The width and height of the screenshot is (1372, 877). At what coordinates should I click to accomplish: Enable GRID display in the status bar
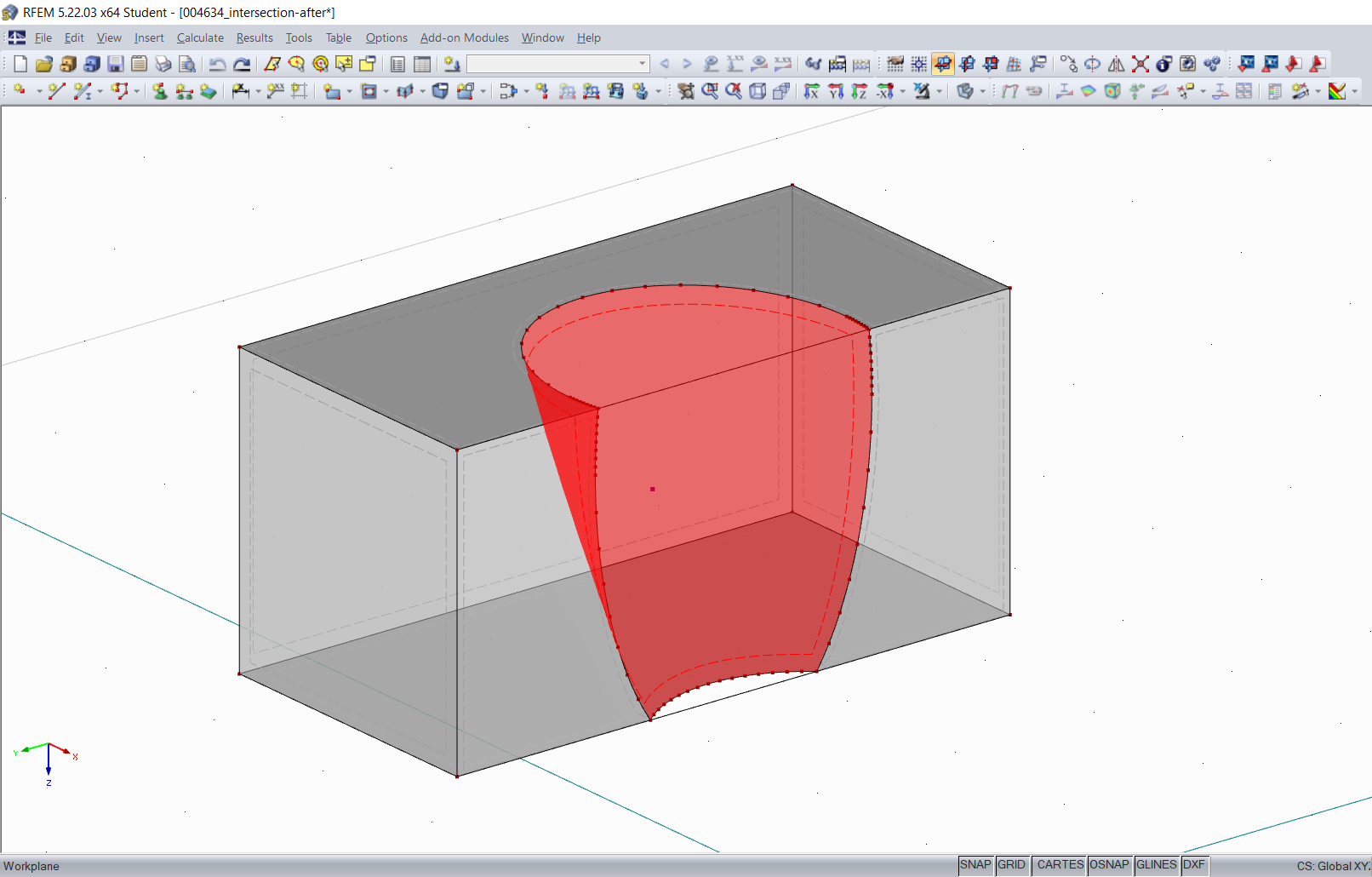click(x=1012, y=864)
